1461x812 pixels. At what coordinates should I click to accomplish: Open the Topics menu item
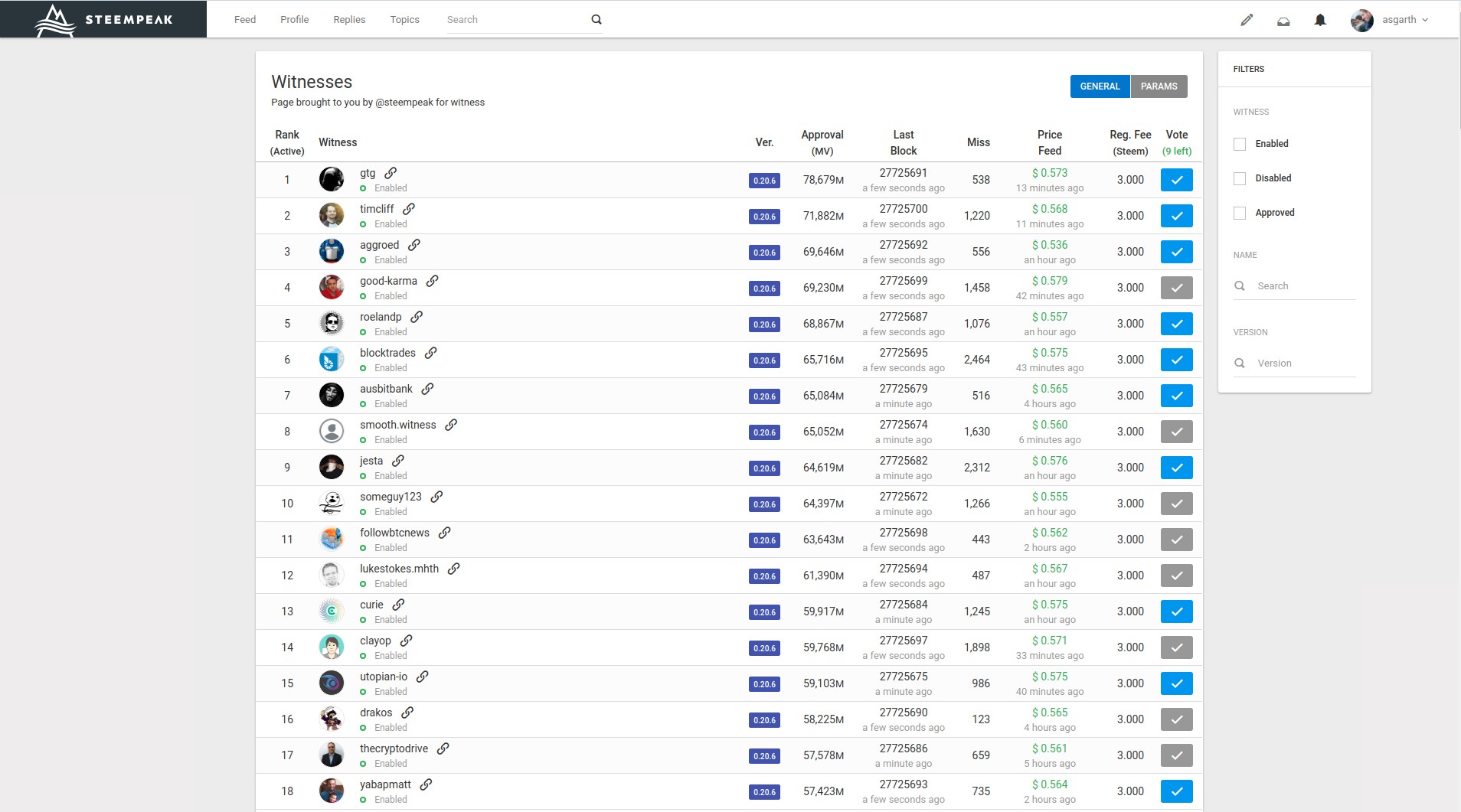click(x=404, y=20)
